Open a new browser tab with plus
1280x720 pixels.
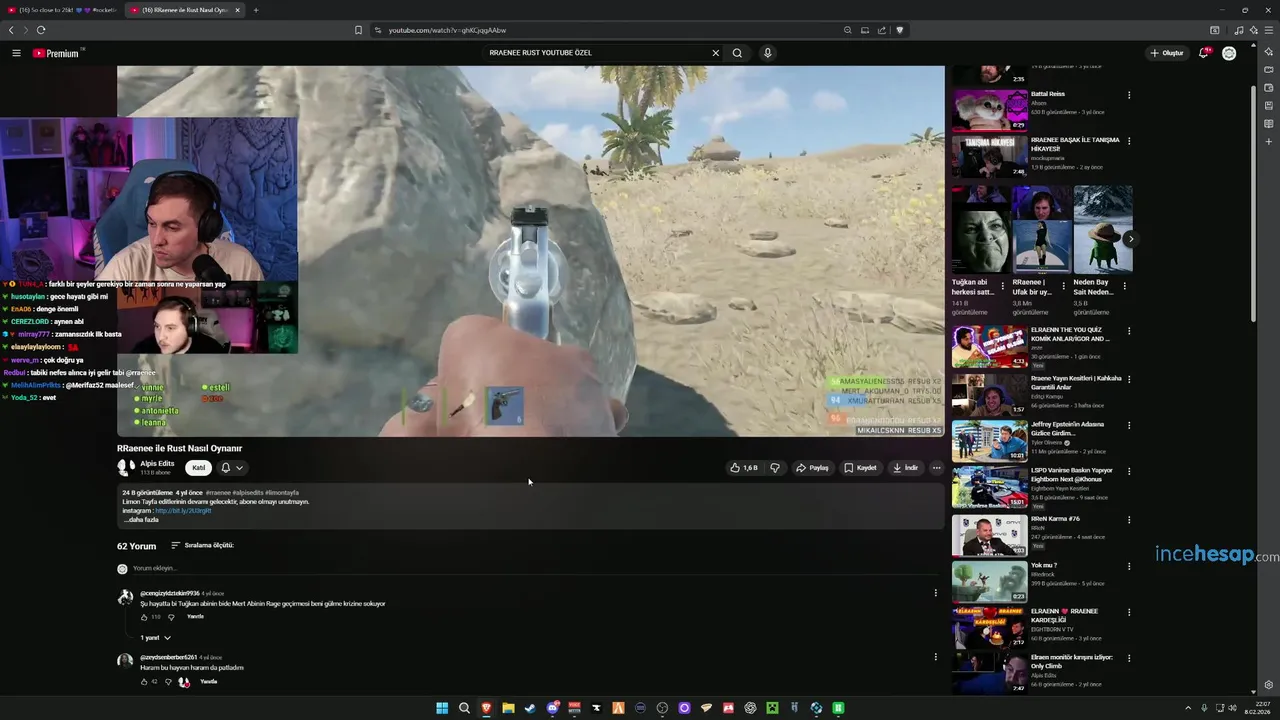point(256,10)
